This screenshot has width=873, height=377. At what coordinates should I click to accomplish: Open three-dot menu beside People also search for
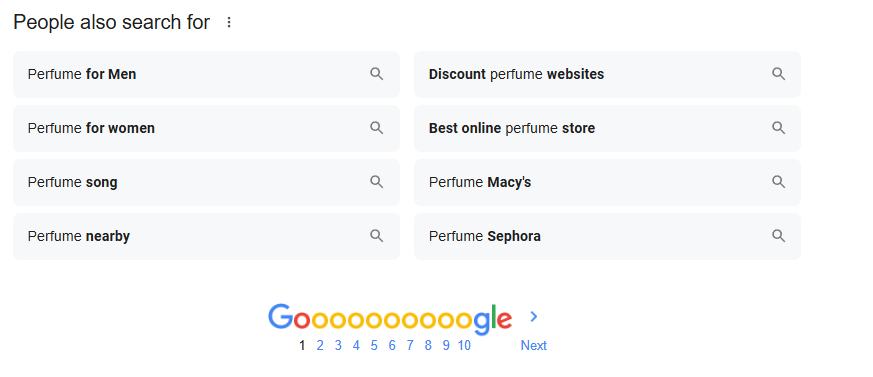[229, 22]
